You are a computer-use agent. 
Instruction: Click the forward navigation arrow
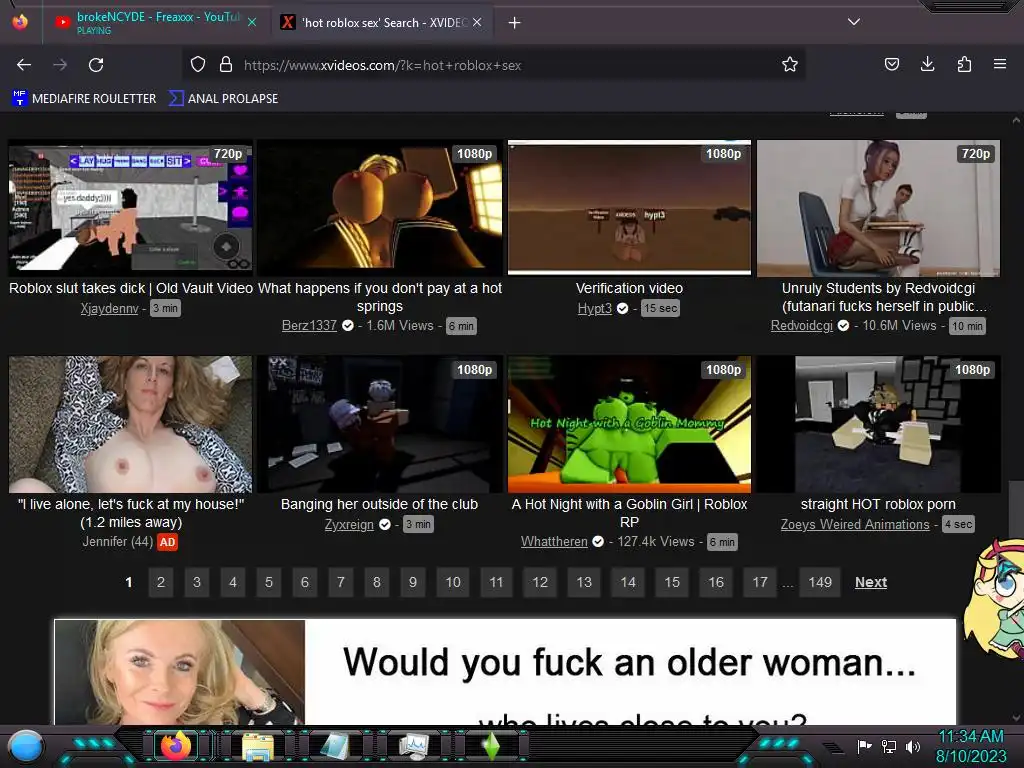[x=60, y=65]
